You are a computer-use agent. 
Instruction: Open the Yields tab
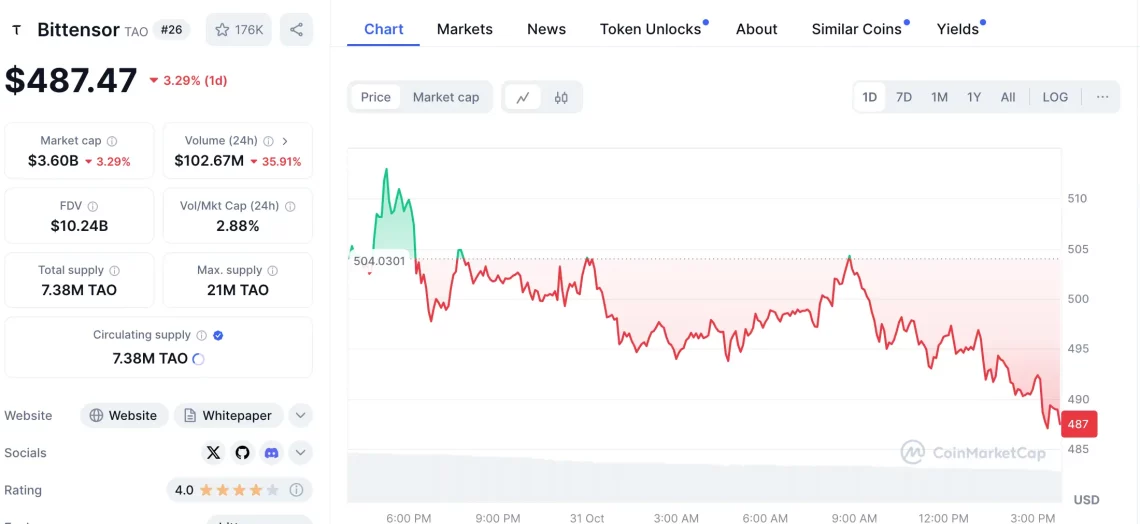(958, 29)
